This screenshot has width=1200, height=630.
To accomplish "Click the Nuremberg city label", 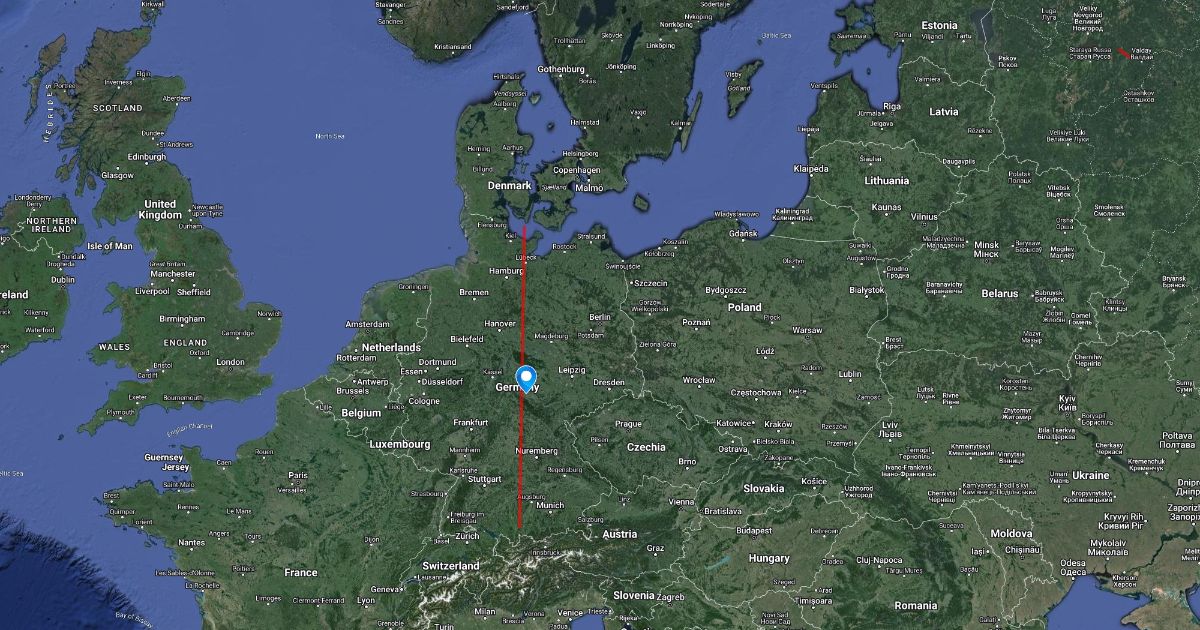I will [536, 451].
